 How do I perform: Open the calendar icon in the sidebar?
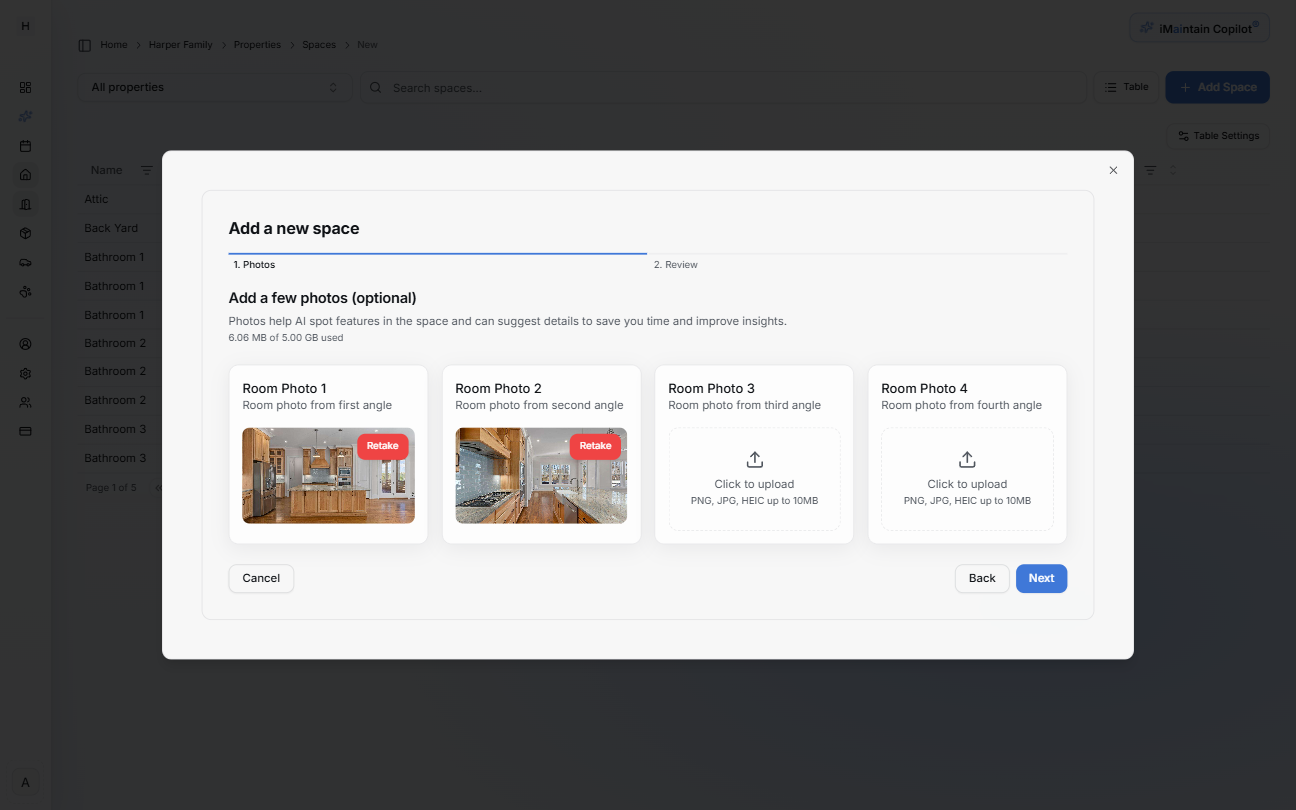tap(25, 145)
